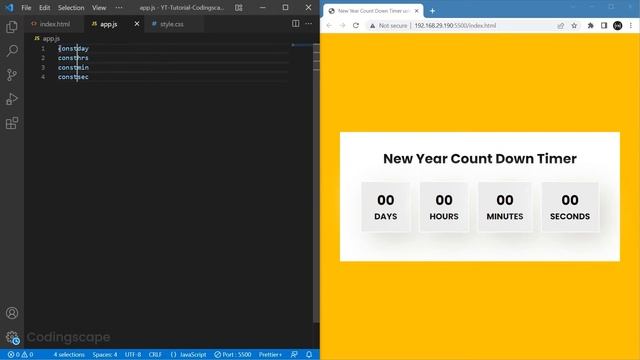
Task: Share this page from the address bar
Action: tap(560, 25)
